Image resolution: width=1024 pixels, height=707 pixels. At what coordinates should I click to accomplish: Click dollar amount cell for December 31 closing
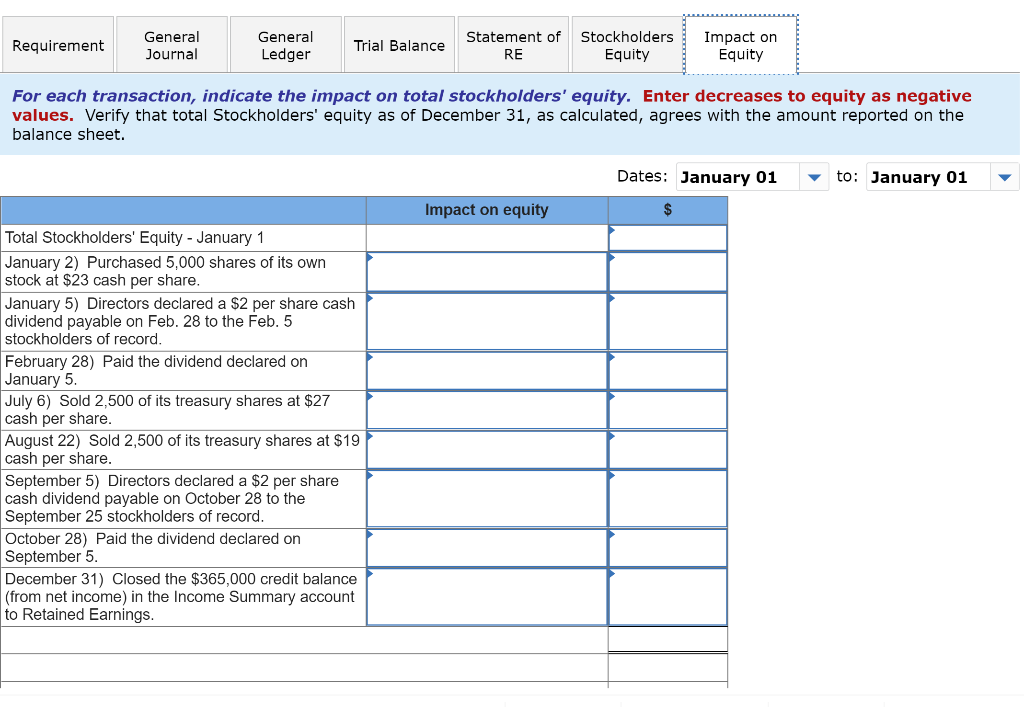click(x=667, y=597)
